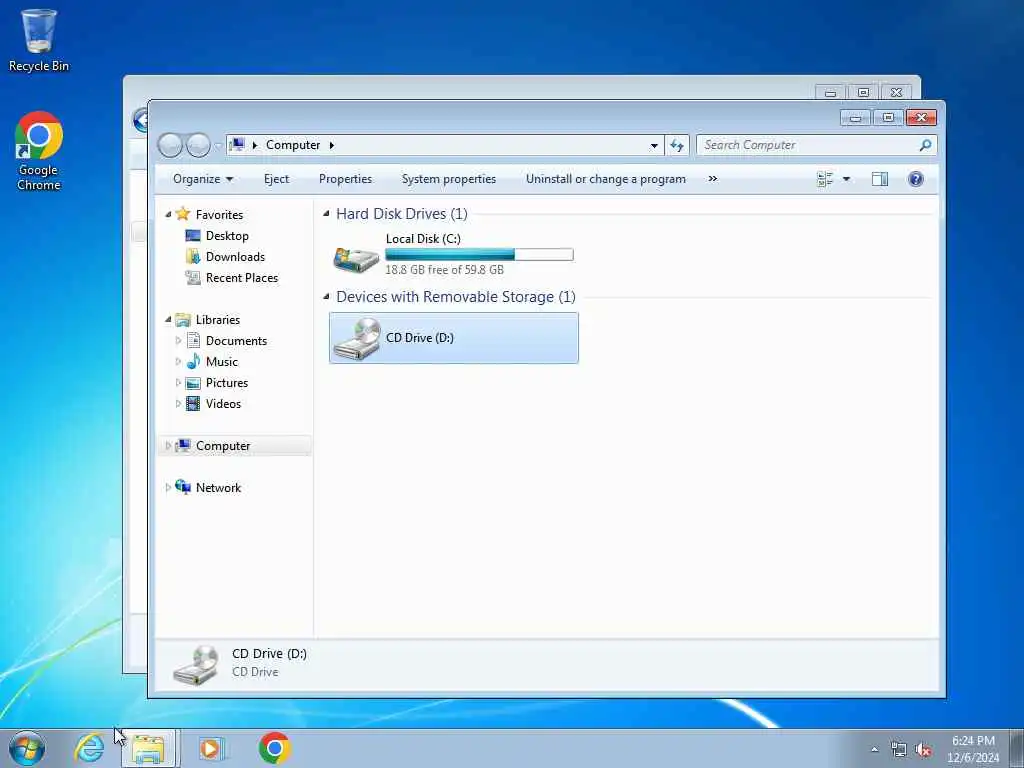This screenshot has height=768, width=1024.
Task: Click Uninstall or change a program
Action: pyautogui.click(x=606, y=179)
